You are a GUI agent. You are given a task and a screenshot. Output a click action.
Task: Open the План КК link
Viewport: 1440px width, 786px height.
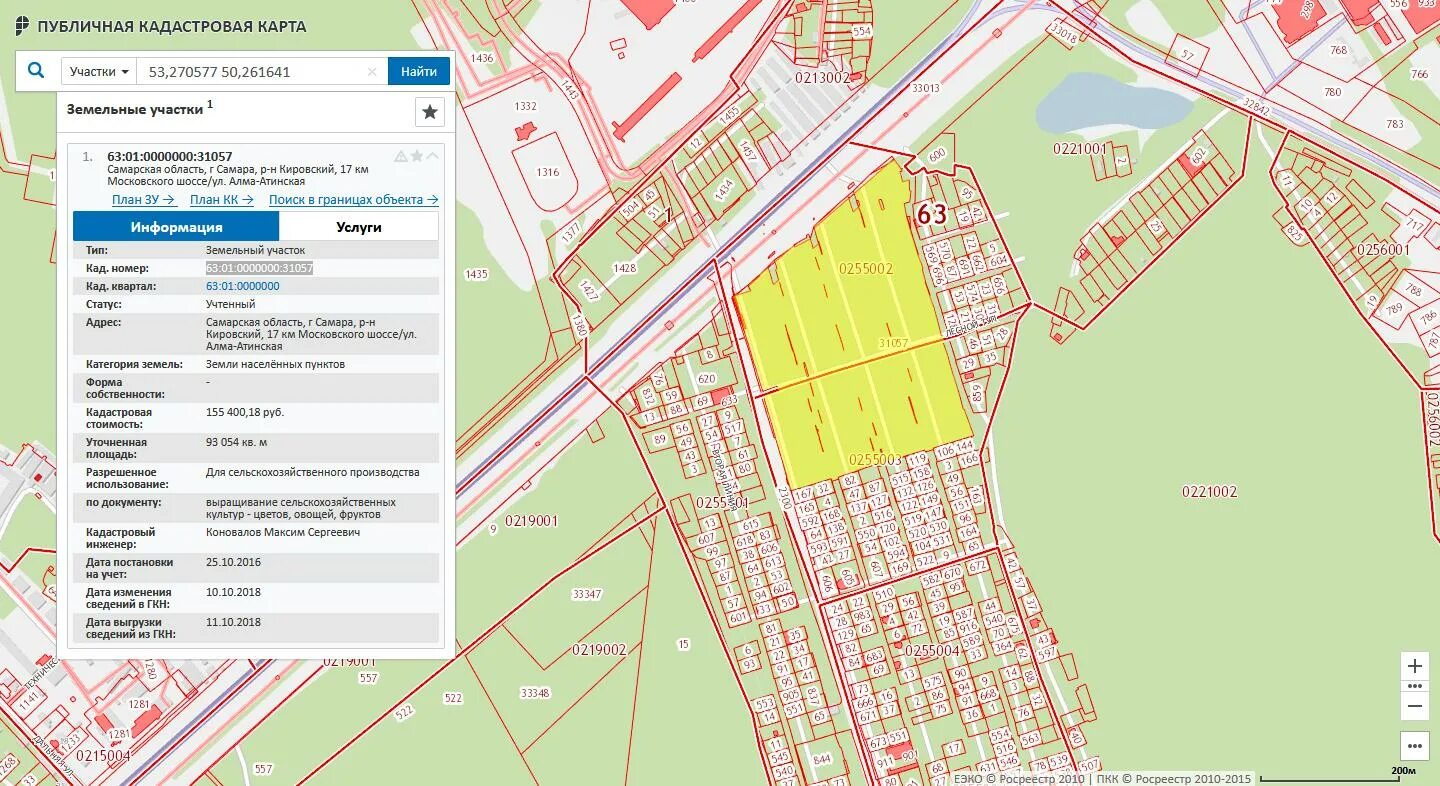coord(223,200)
